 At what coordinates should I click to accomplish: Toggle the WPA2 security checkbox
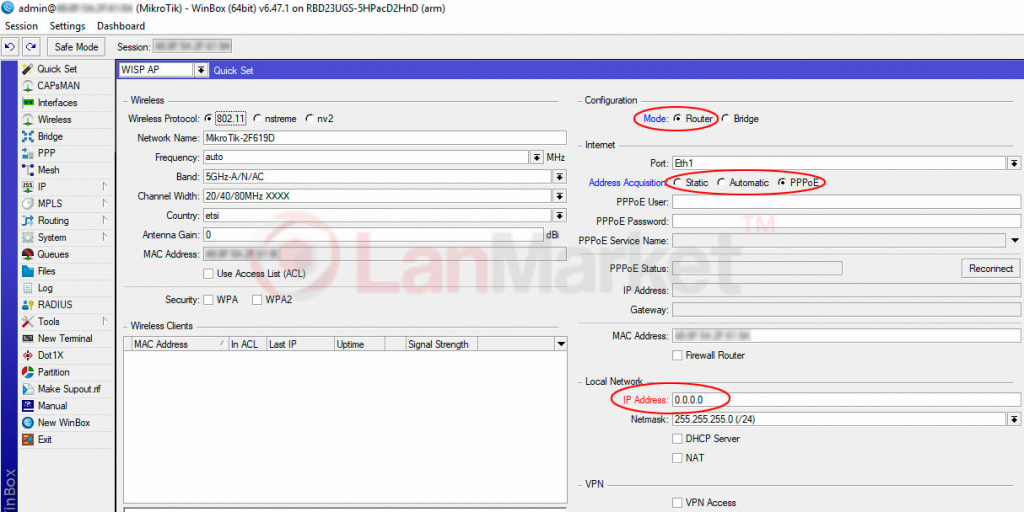[x=257, y=300]
